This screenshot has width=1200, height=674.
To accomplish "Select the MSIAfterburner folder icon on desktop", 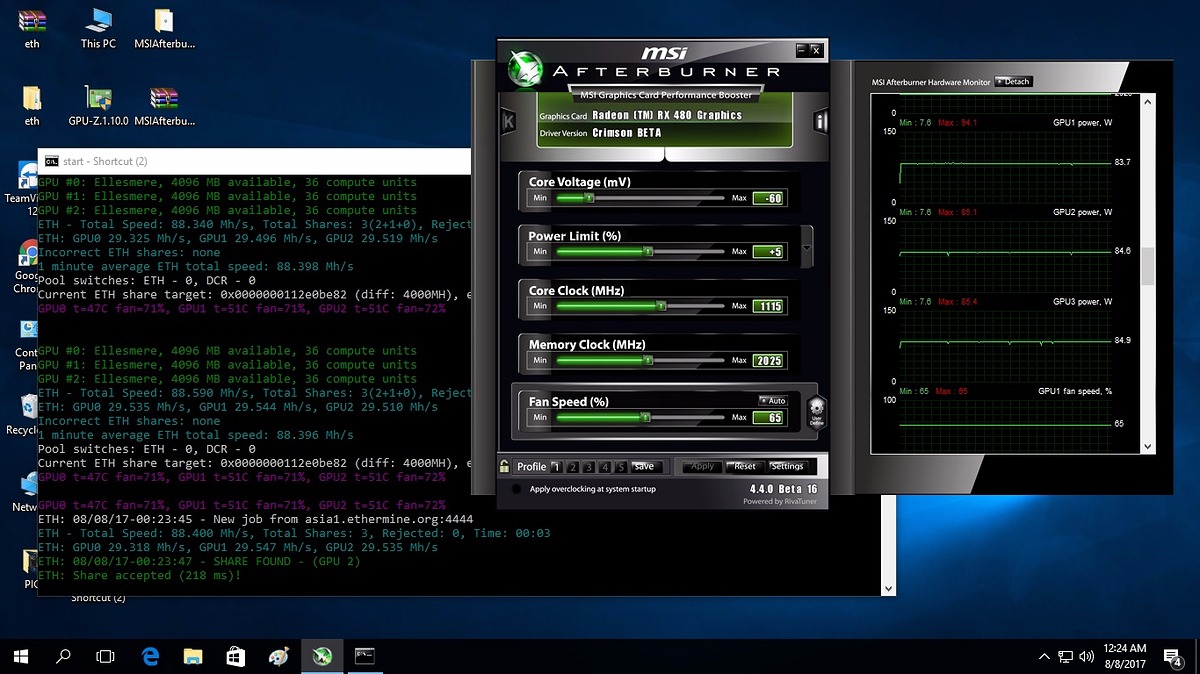I will [164, 29].
